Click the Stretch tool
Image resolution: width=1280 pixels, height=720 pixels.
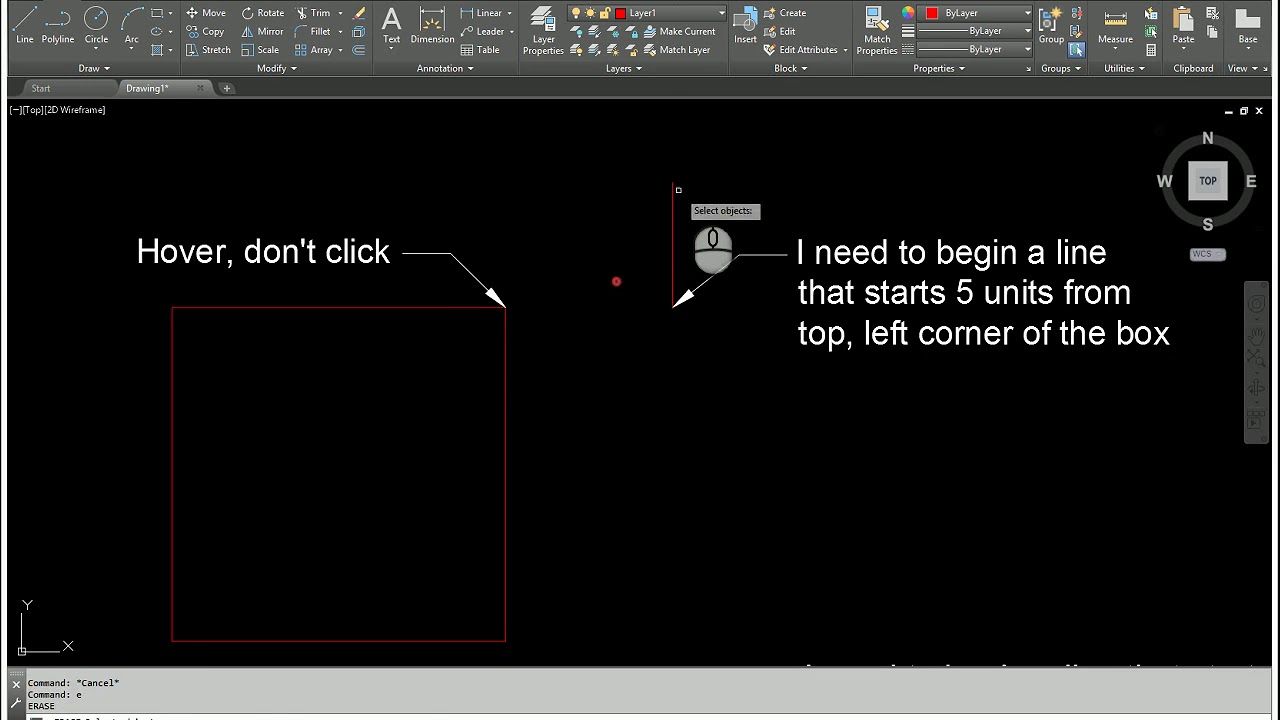[208, 49]
